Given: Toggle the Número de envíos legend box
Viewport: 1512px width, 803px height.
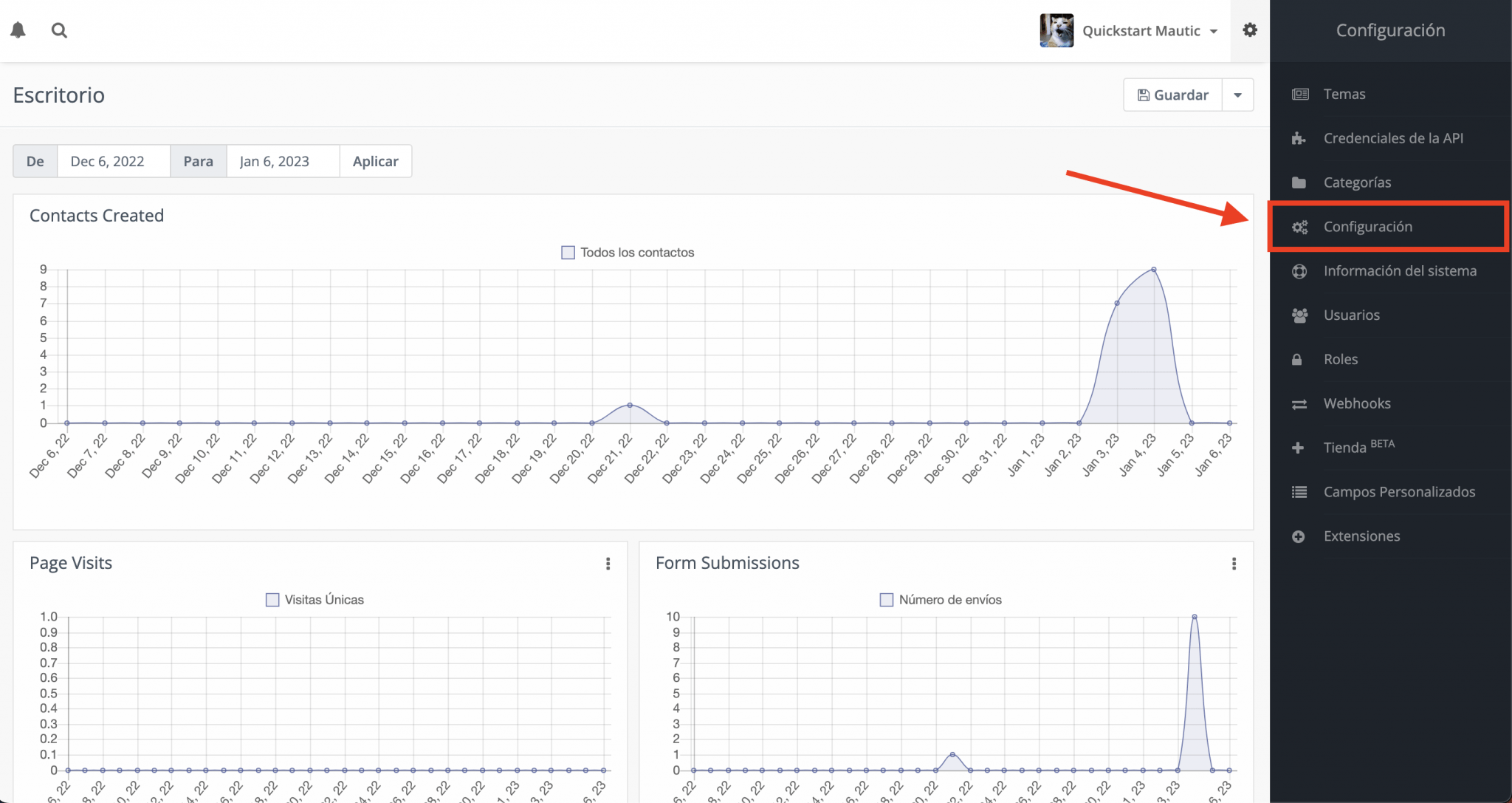Looking at the screenshot, I should [x=887, y=600].
